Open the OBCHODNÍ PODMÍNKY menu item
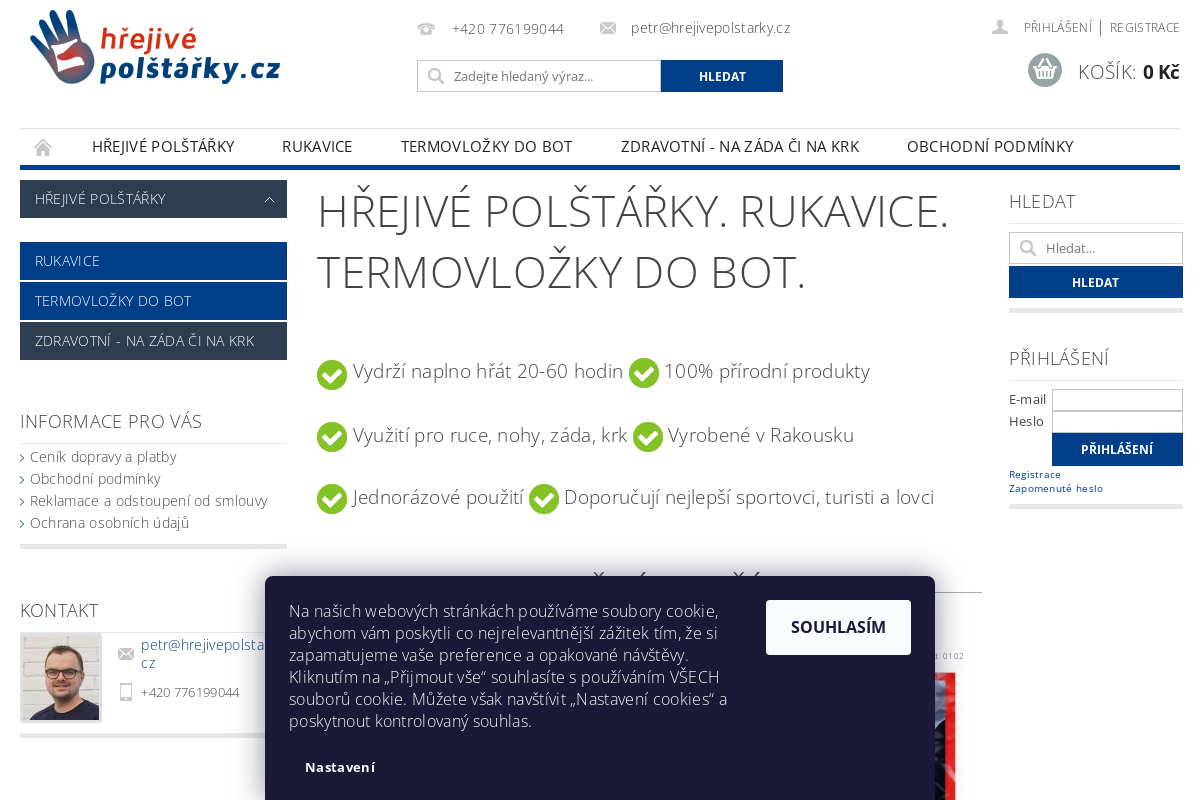This screenshot has height=800, width=1200. 990,146
